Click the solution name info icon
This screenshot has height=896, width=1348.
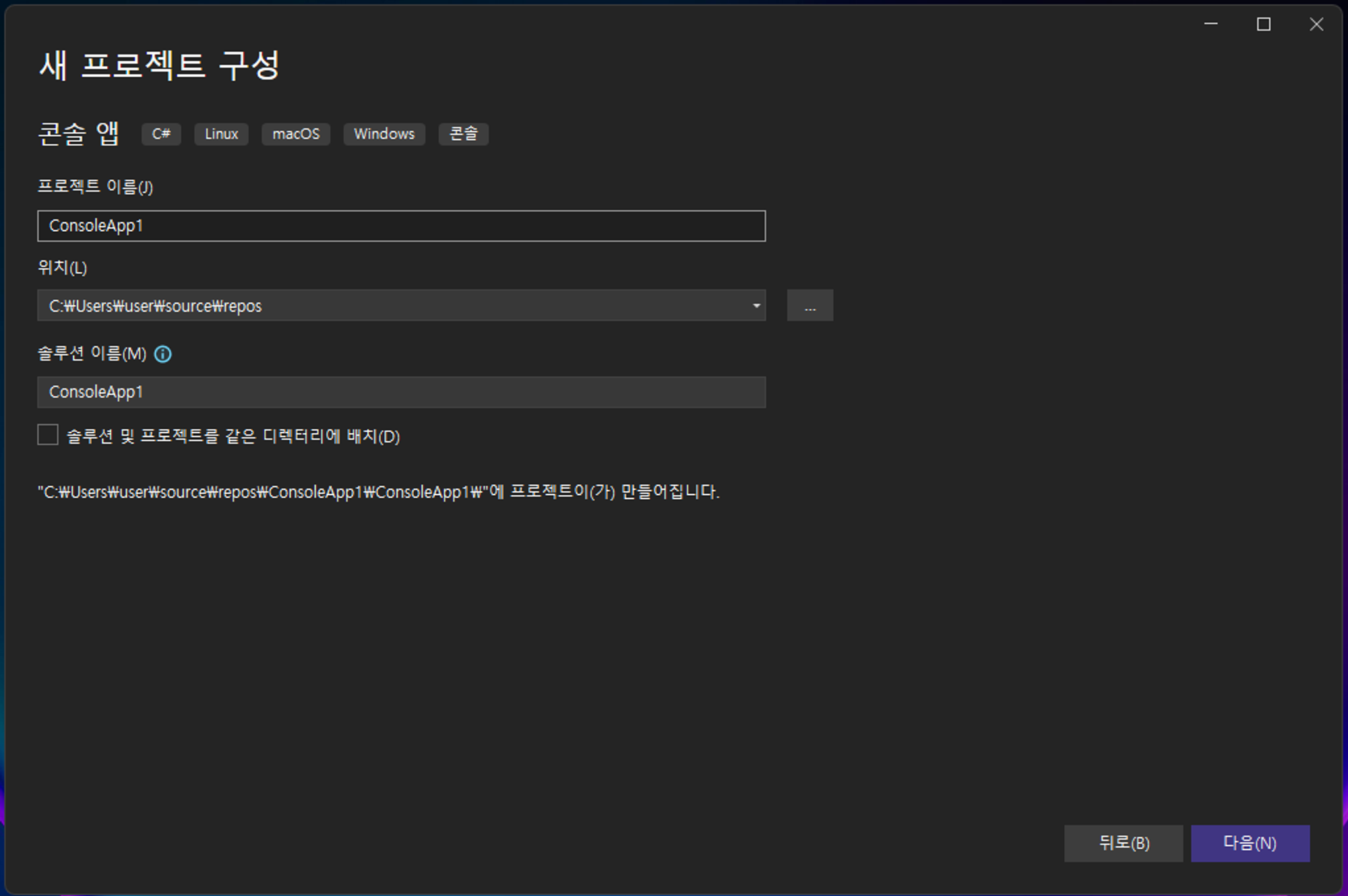tap(162, 354)
